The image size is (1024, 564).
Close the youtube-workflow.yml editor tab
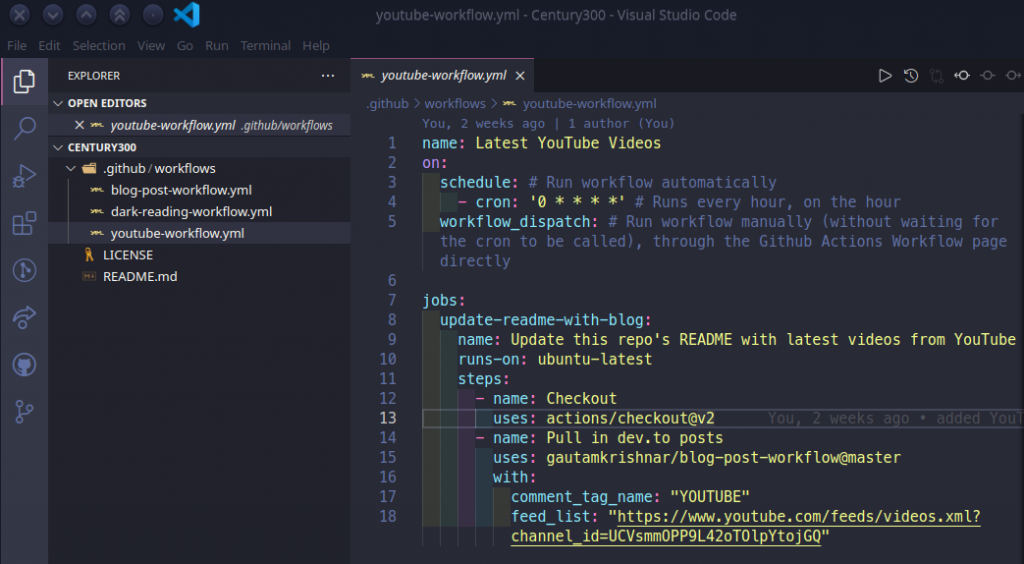[x=520, y=75]
